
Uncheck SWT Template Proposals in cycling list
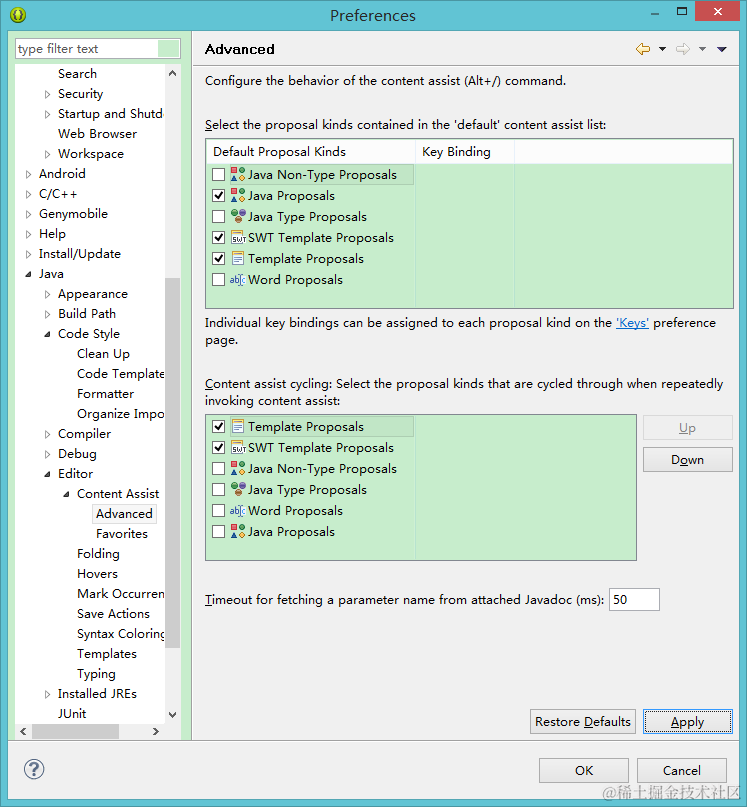click(x=218, y=447)
